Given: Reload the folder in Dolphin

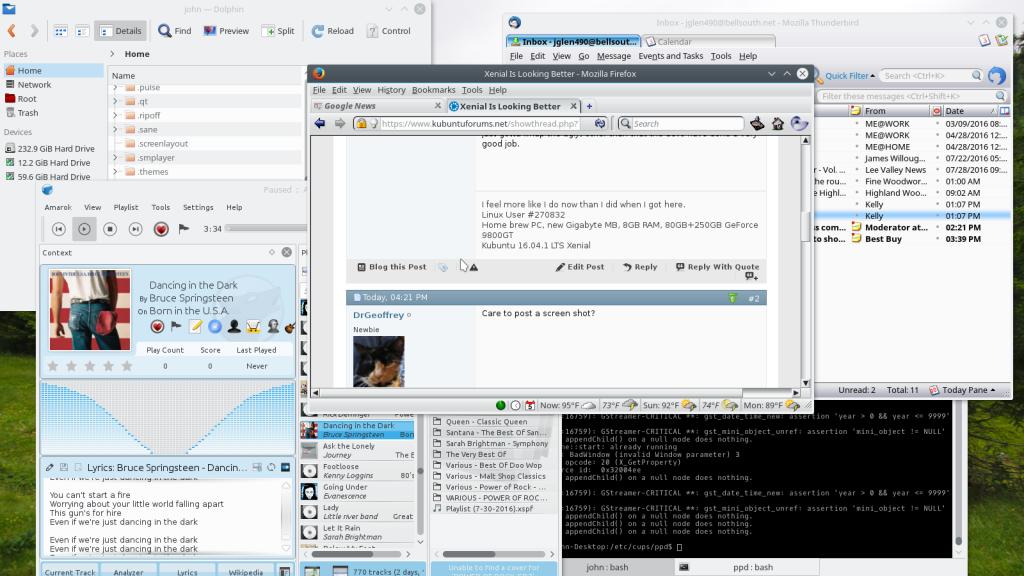Looking at the screenshot, I should pos(333,31).
